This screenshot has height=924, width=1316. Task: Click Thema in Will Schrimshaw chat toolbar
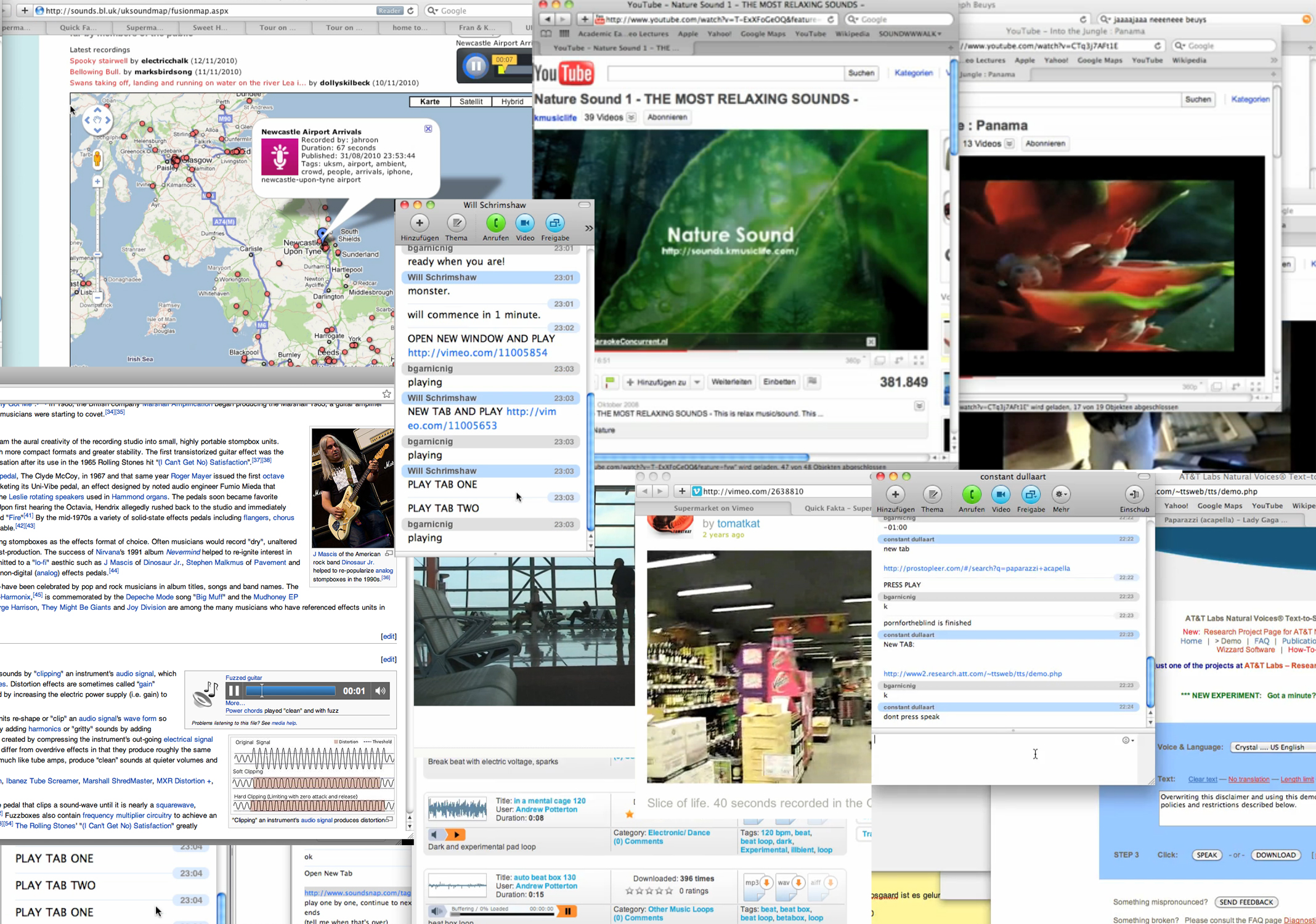457,228
